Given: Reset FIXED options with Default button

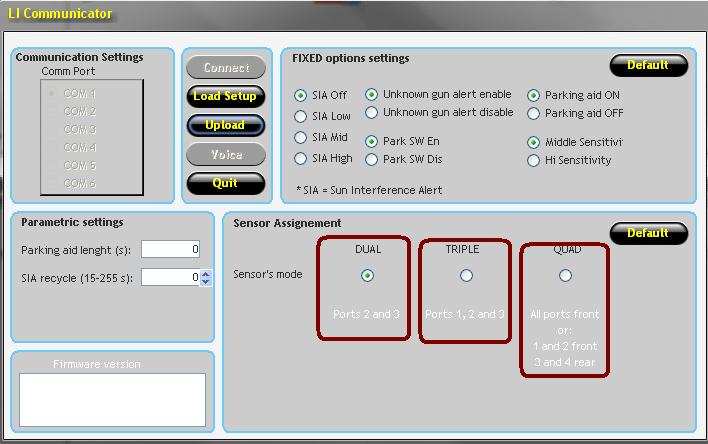Looking at the screenshot, I should (x=648, y=66).
